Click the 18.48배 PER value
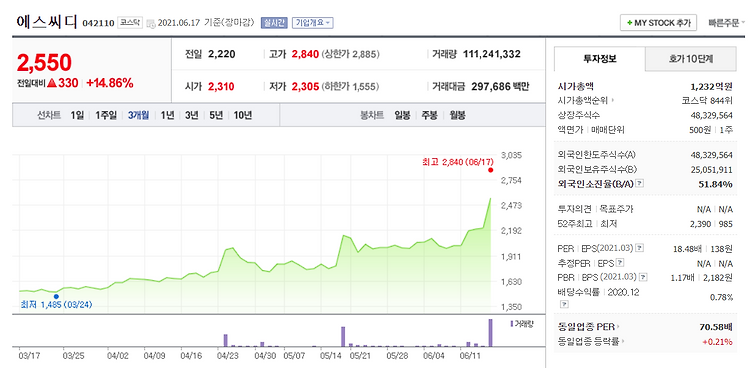 pos(686,248)
